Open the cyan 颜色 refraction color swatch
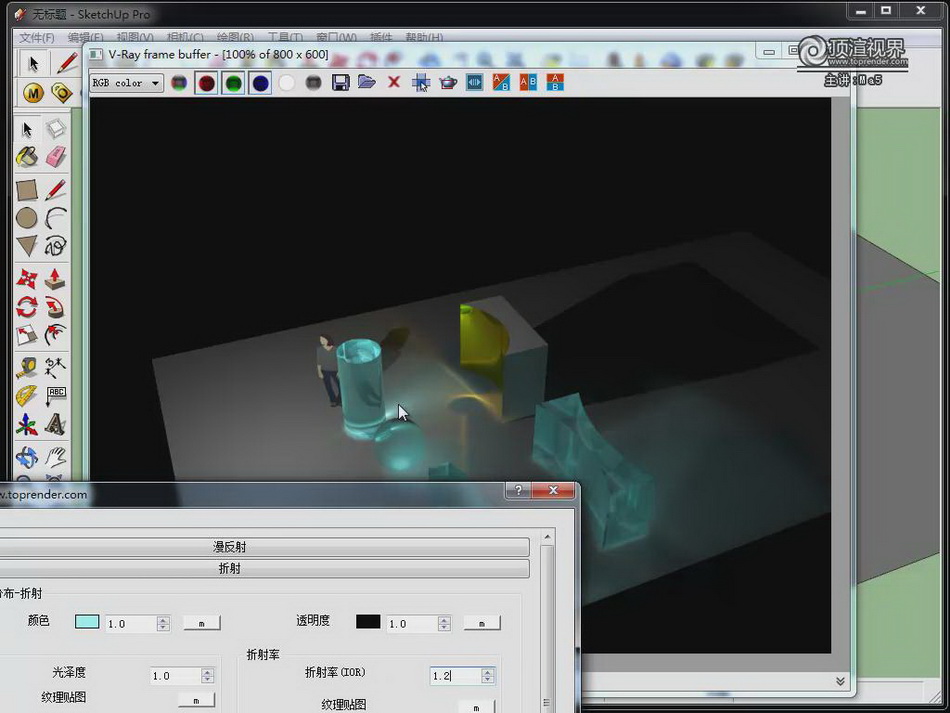 click(x=87, y=622)
